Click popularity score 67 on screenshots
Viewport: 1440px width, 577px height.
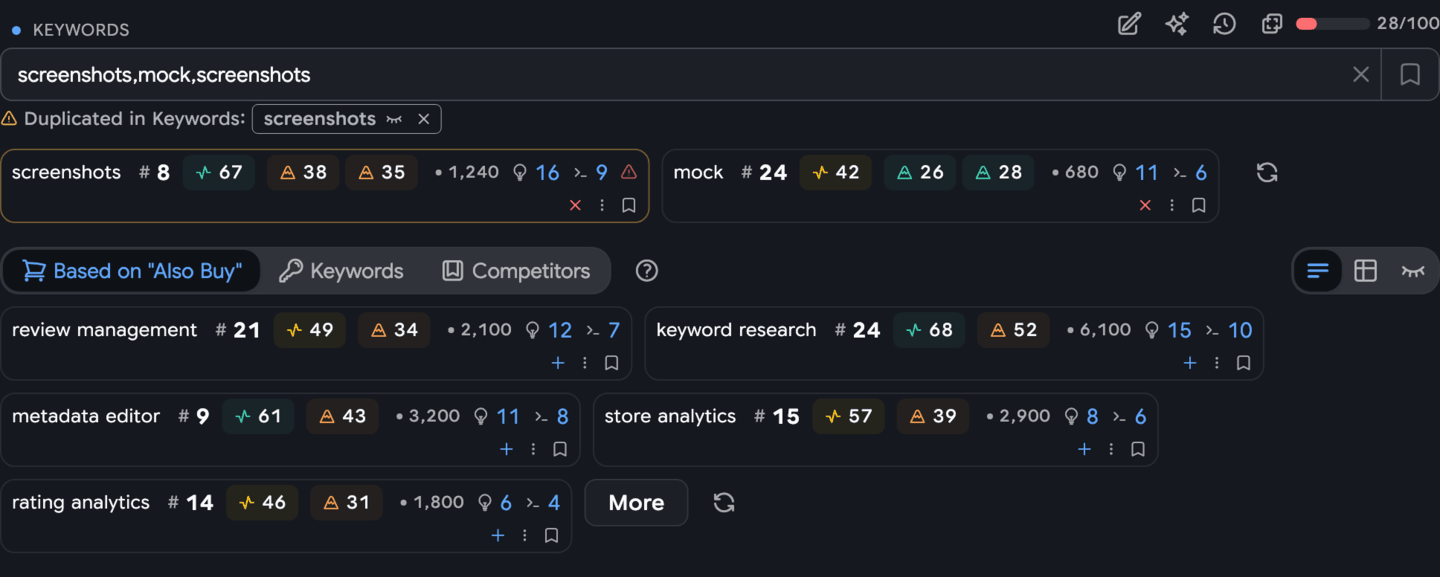(x=219, y=172)
